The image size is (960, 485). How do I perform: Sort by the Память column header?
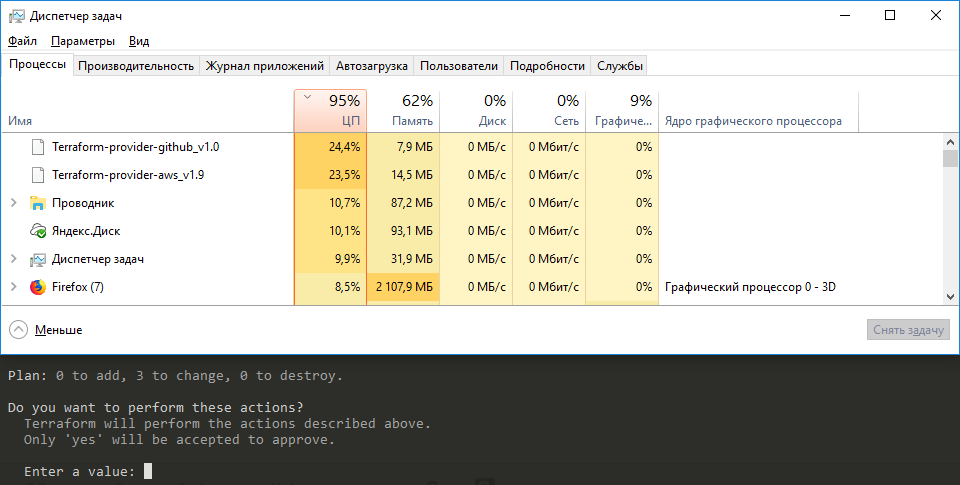pyautogui.click(x=403, y=111)
